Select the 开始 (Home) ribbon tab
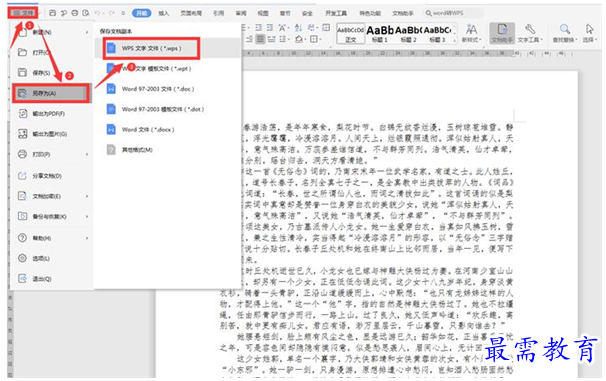 click(x=141, y=13)
